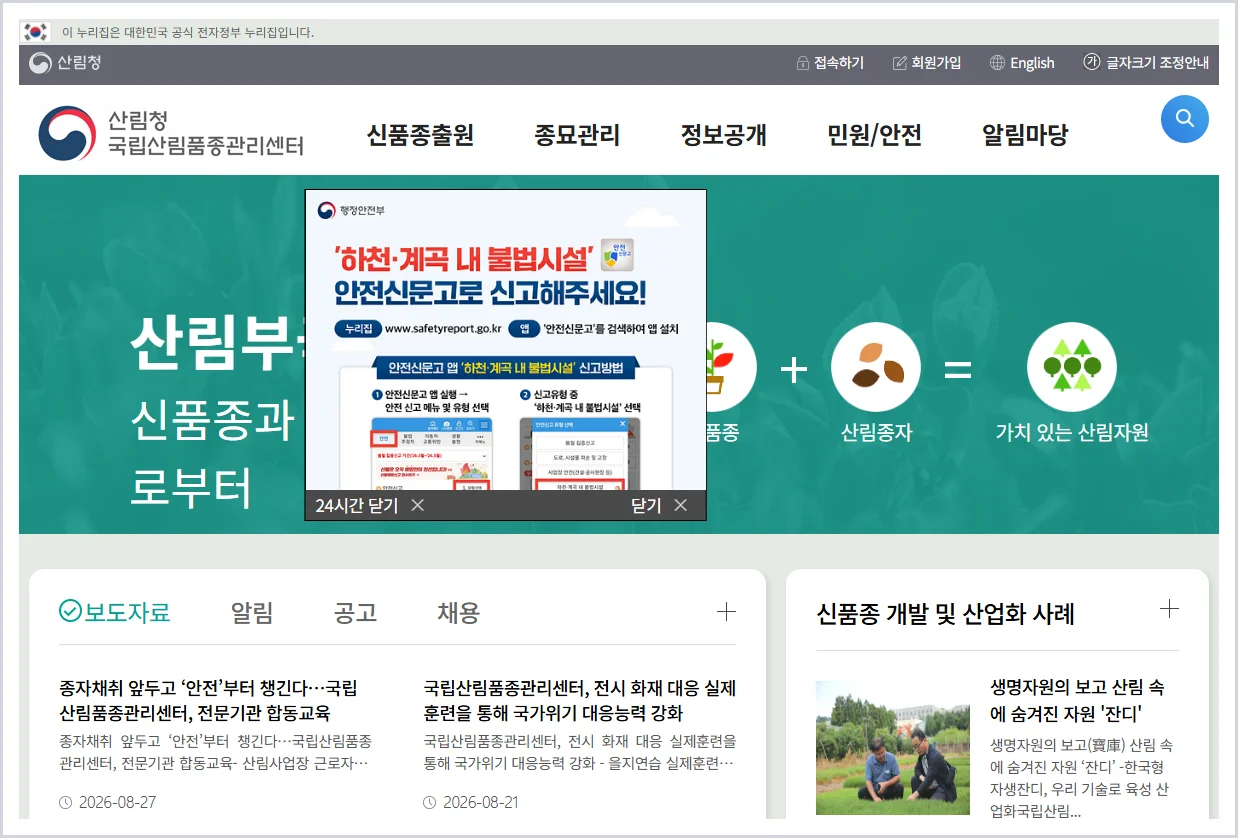Open the 정보공개 menu
Viewport: 1238px width, 838px height.
(724, 134)
